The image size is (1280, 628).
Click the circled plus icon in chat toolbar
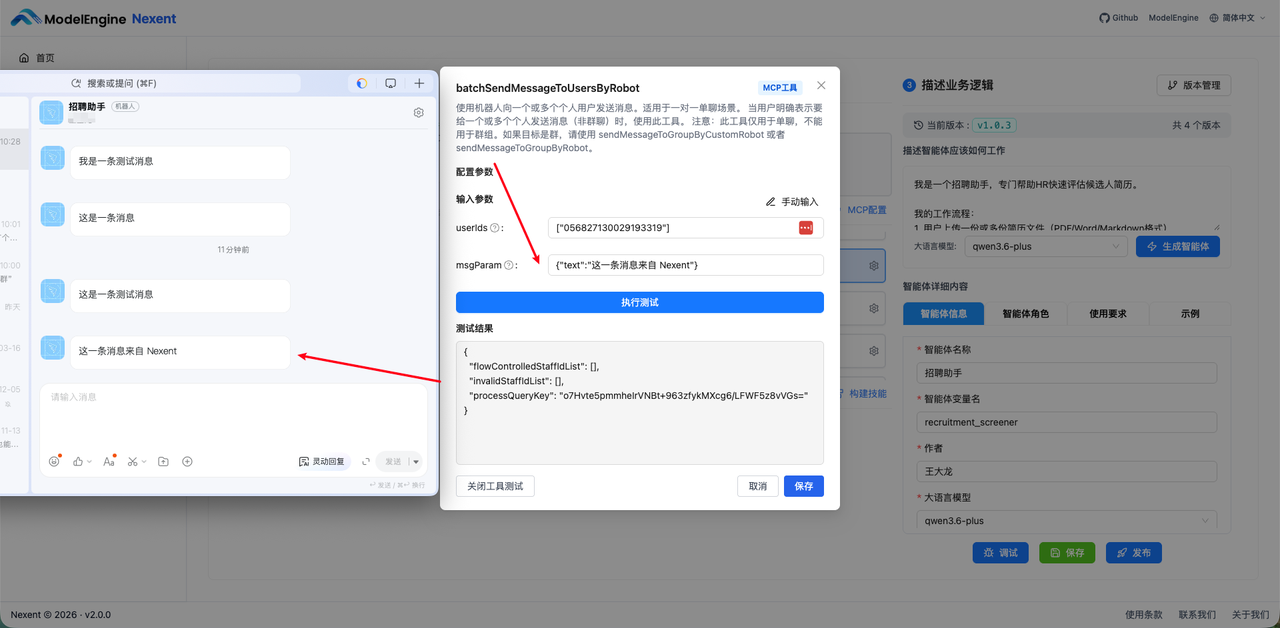tap(187, 461)
